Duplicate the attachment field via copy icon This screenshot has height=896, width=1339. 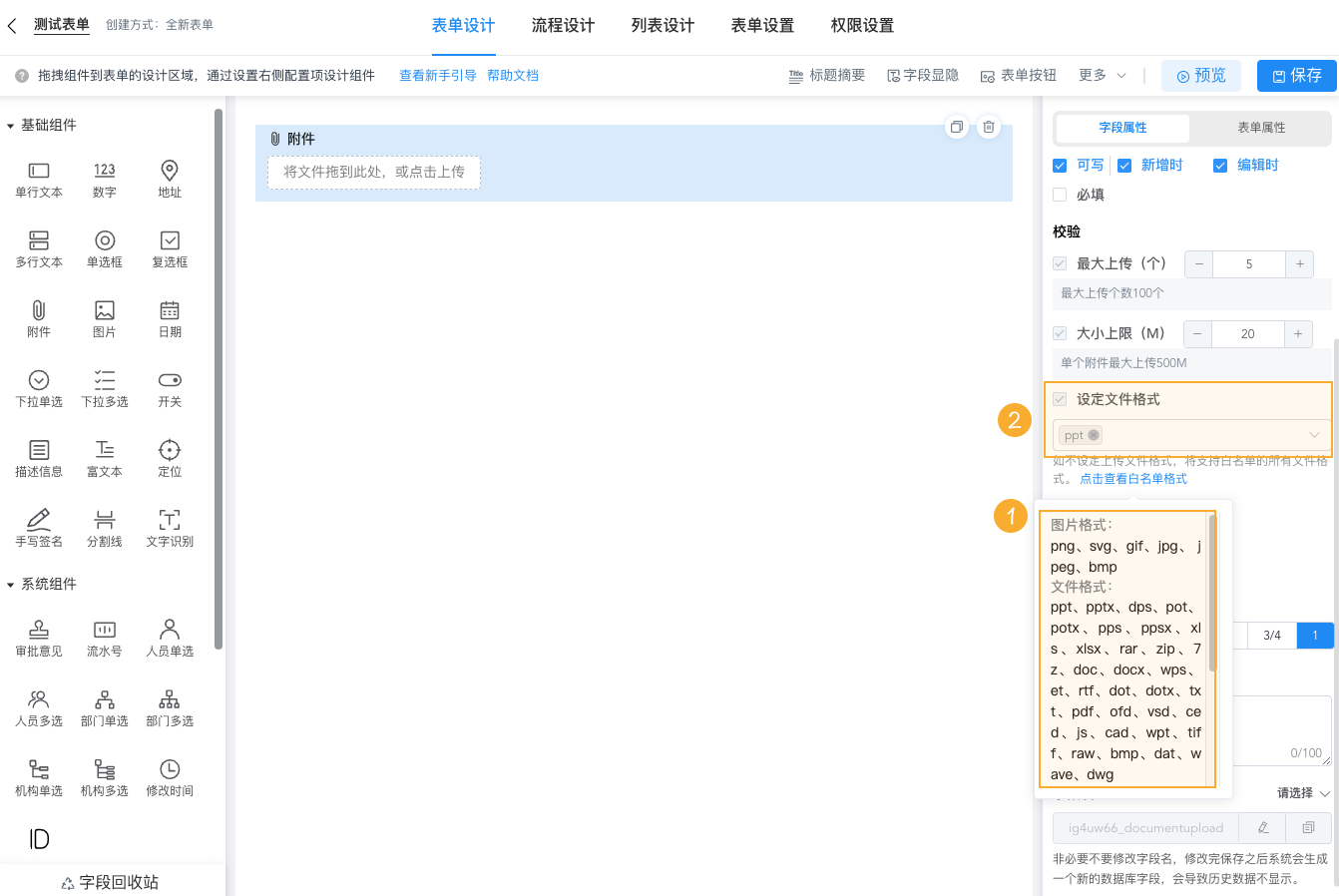click(x=956, y=127)
